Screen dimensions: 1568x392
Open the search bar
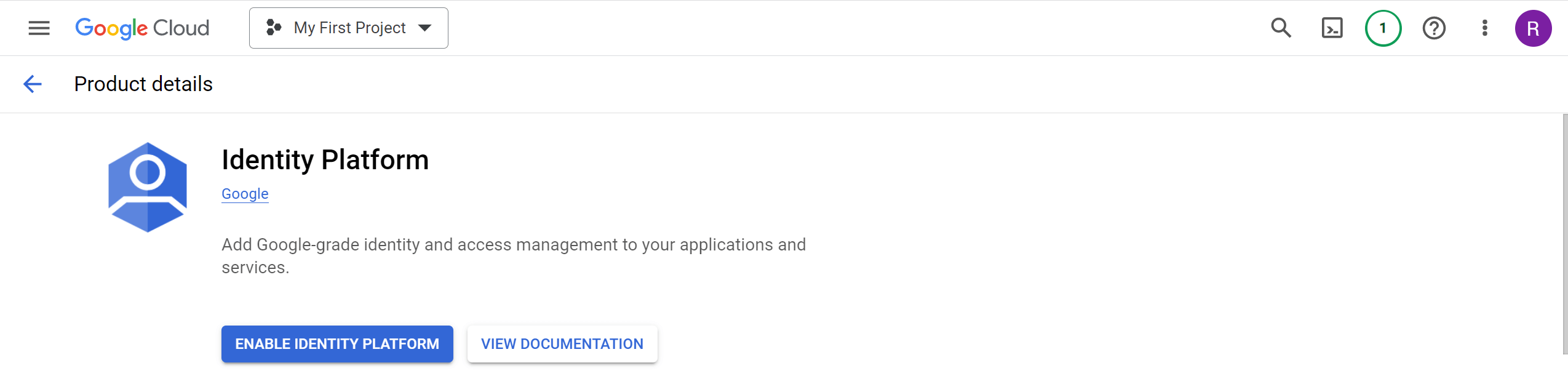pos(1281,28)
